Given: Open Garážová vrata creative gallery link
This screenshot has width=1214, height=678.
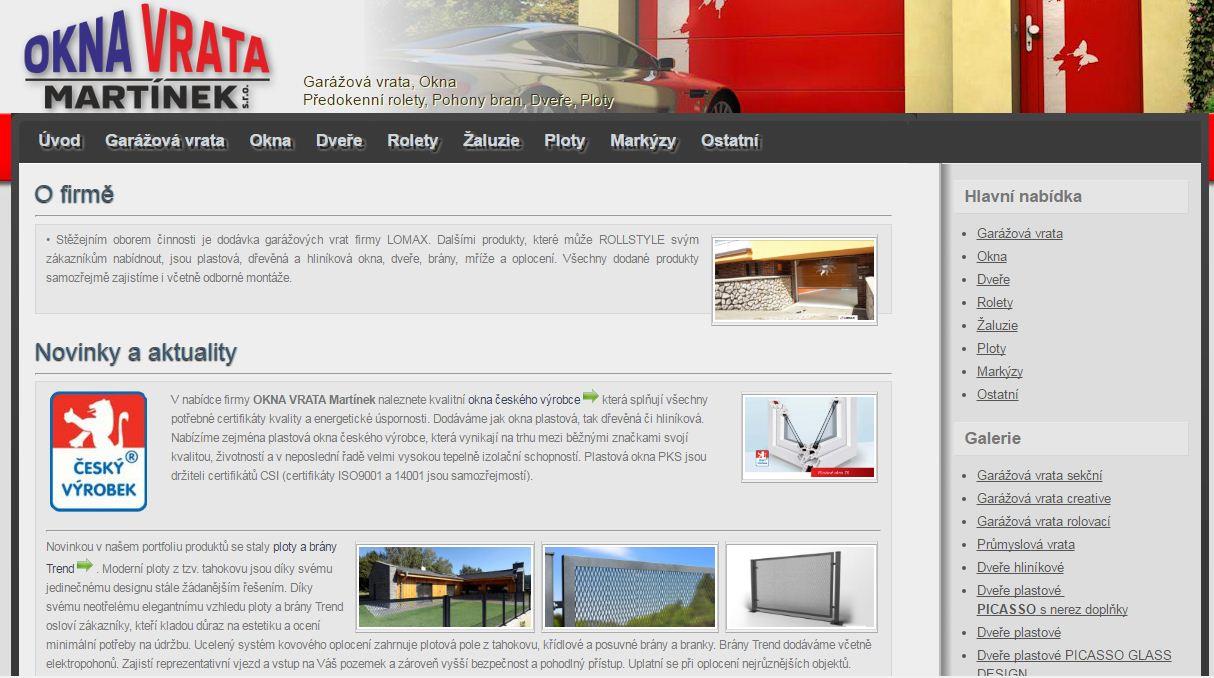Looking at the screenshot, I should [x=1044, y=499].
